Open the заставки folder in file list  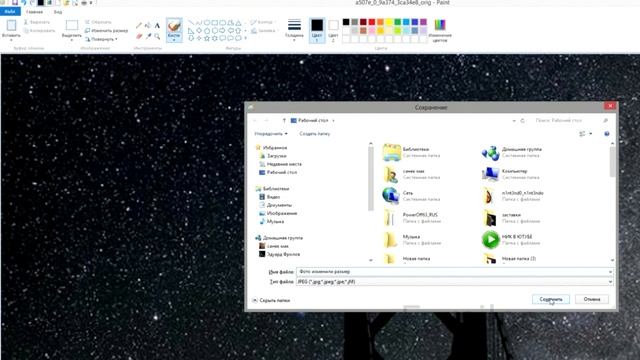coord(511,218)
